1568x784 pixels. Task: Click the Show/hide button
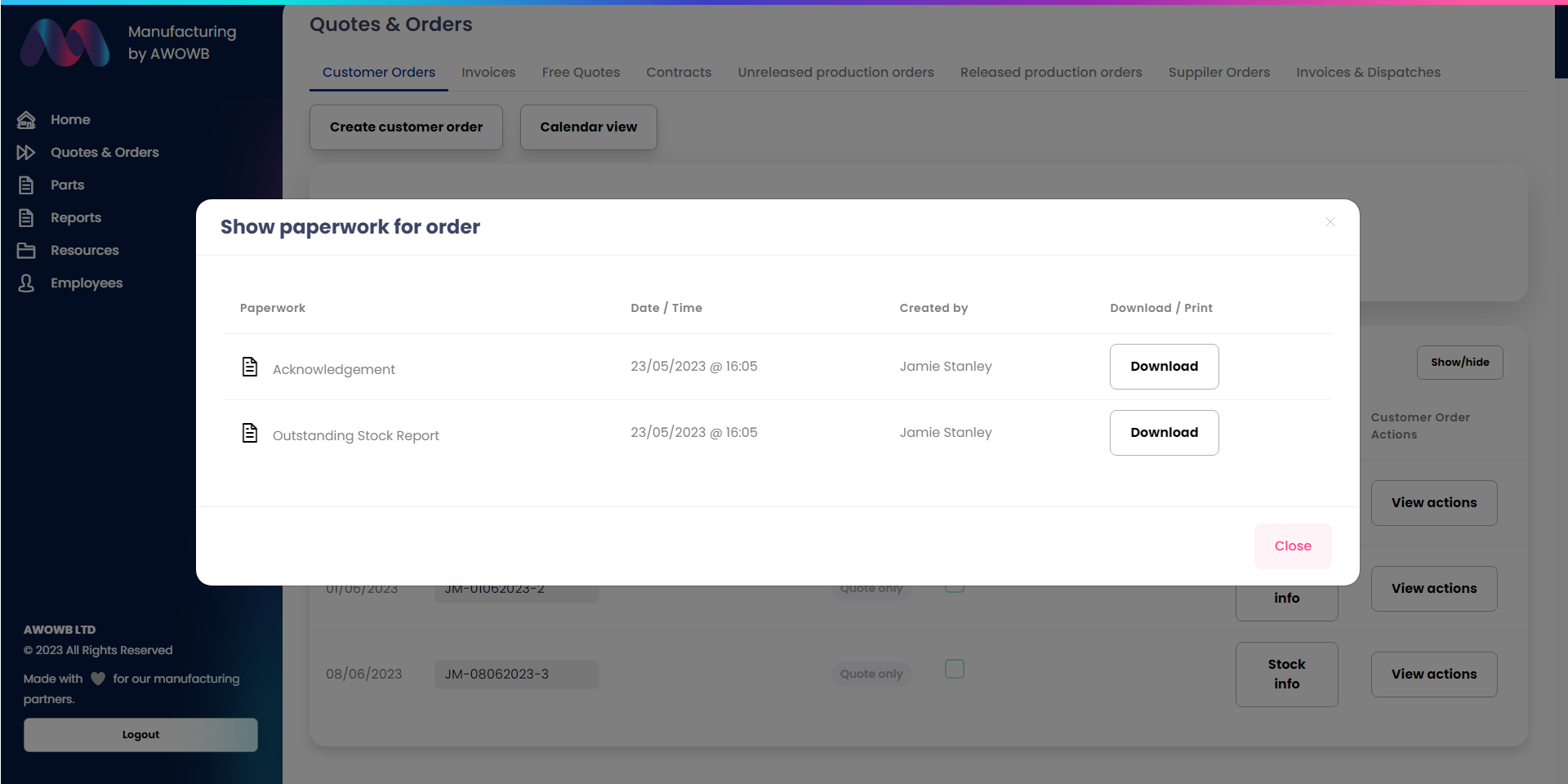1459,363
